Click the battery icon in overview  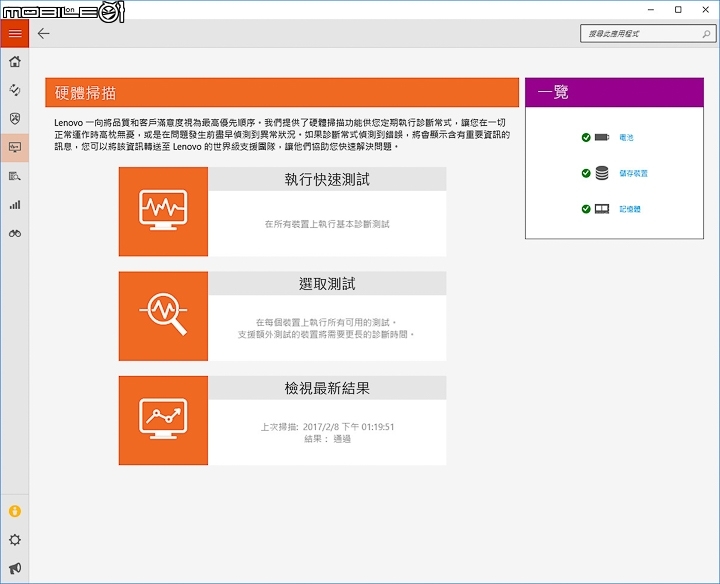pyautogui.click(x=602, y=137)
